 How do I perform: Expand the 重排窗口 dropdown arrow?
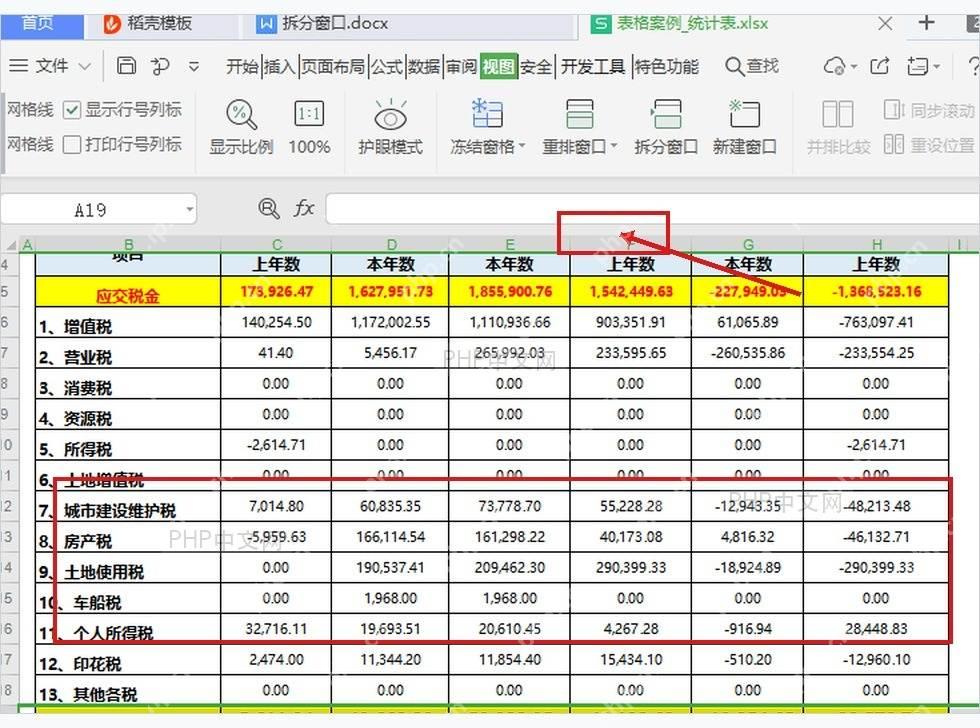tap(614, 146)
